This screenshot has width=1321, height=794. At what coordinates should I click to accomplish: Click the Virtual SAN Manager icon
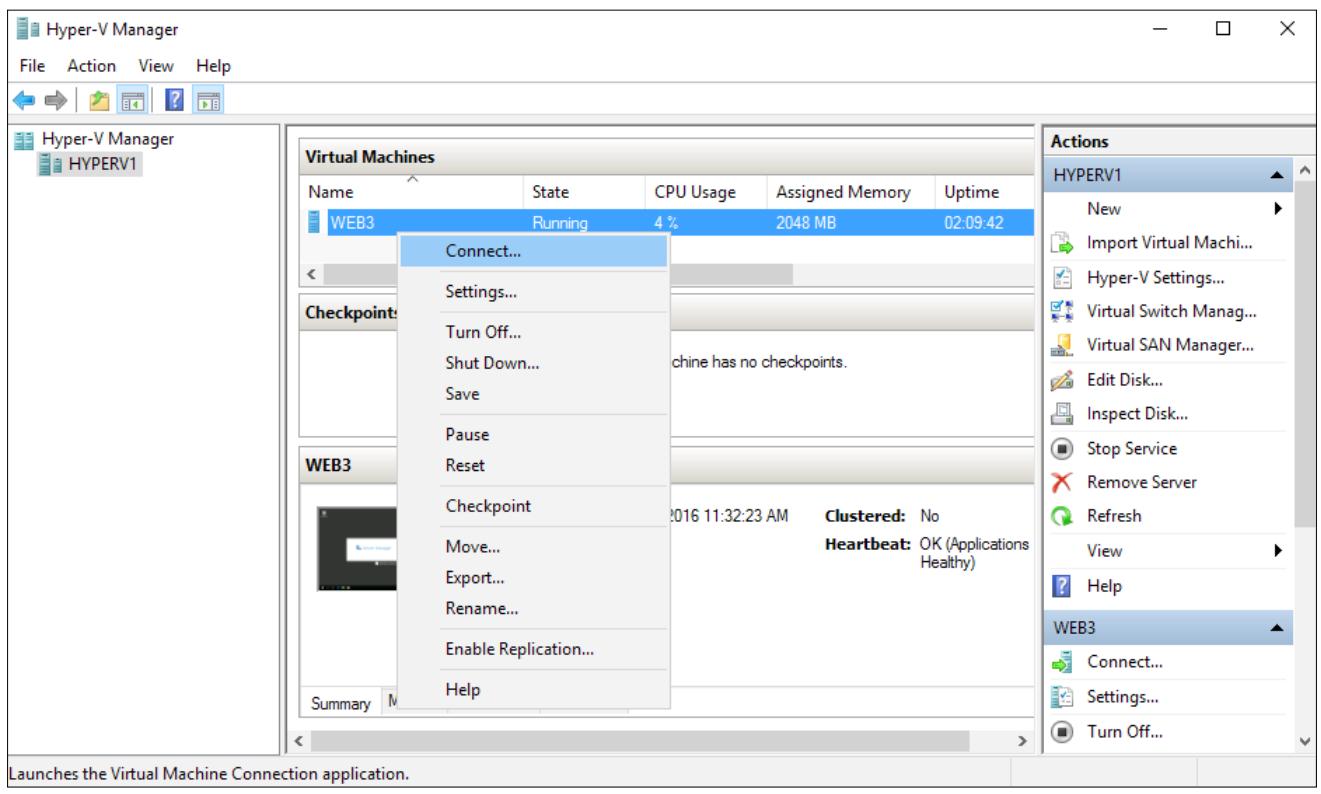pyautogui.click(x=1062, y=346)
